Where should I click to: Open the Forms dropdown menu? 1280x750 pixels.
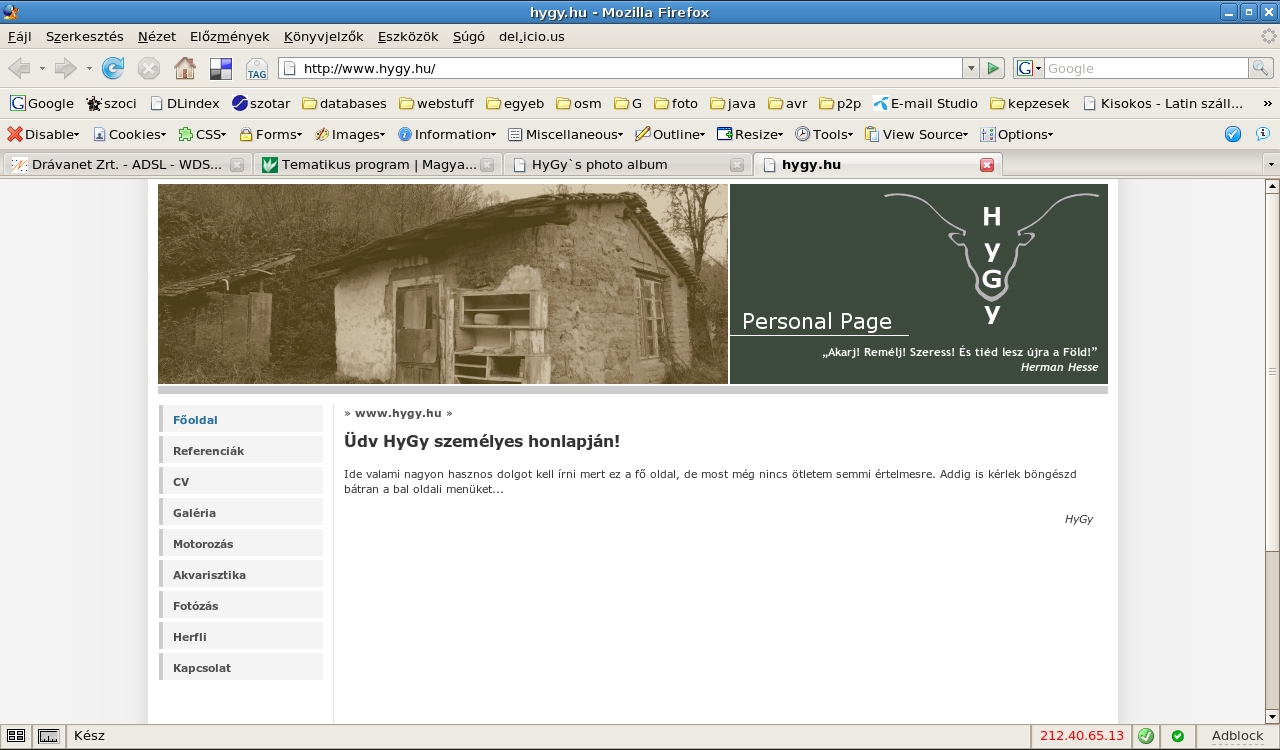click(x=270, y=134)
